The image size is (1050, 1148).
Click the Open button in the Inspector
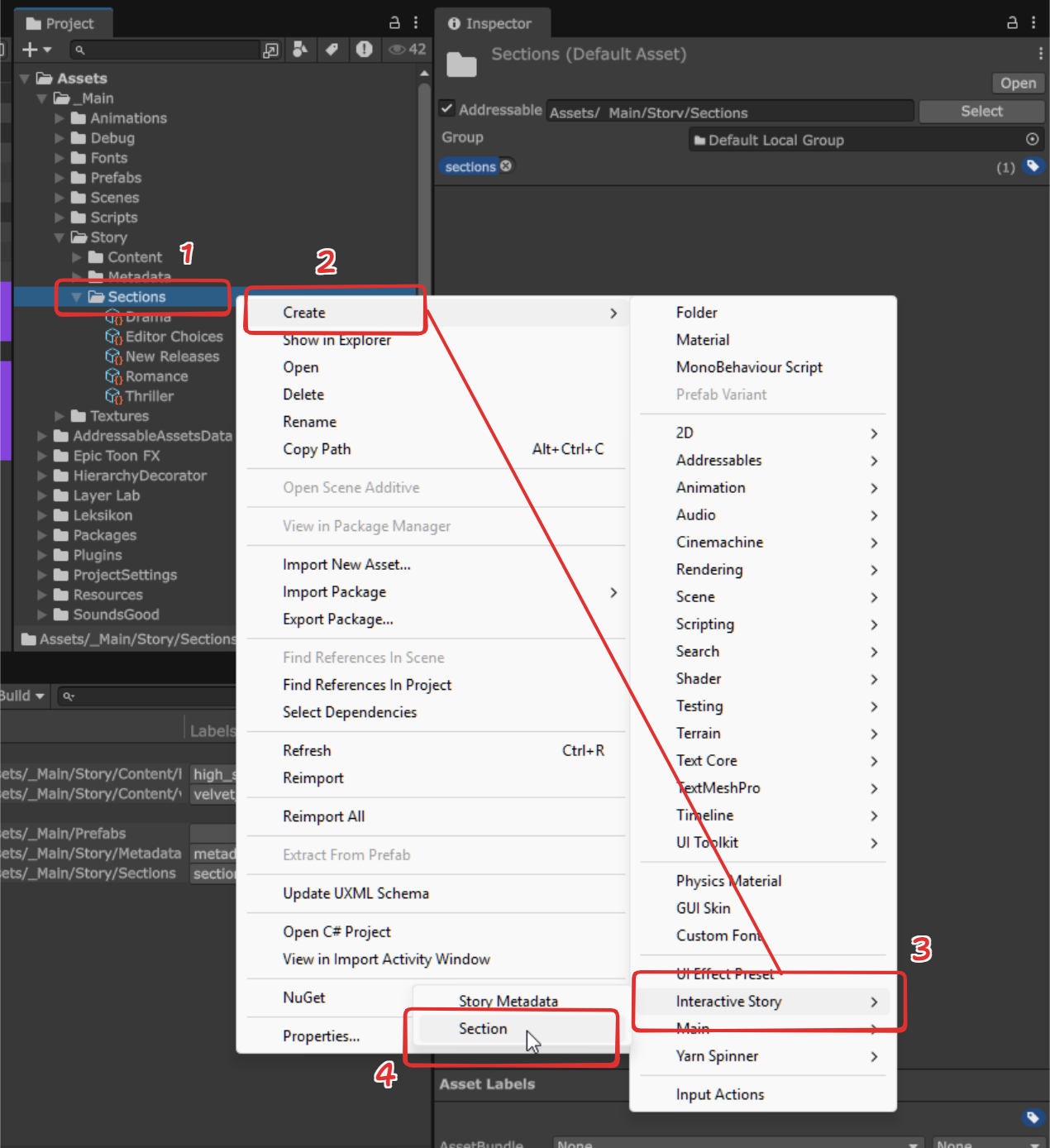(x=1017, y=83)
